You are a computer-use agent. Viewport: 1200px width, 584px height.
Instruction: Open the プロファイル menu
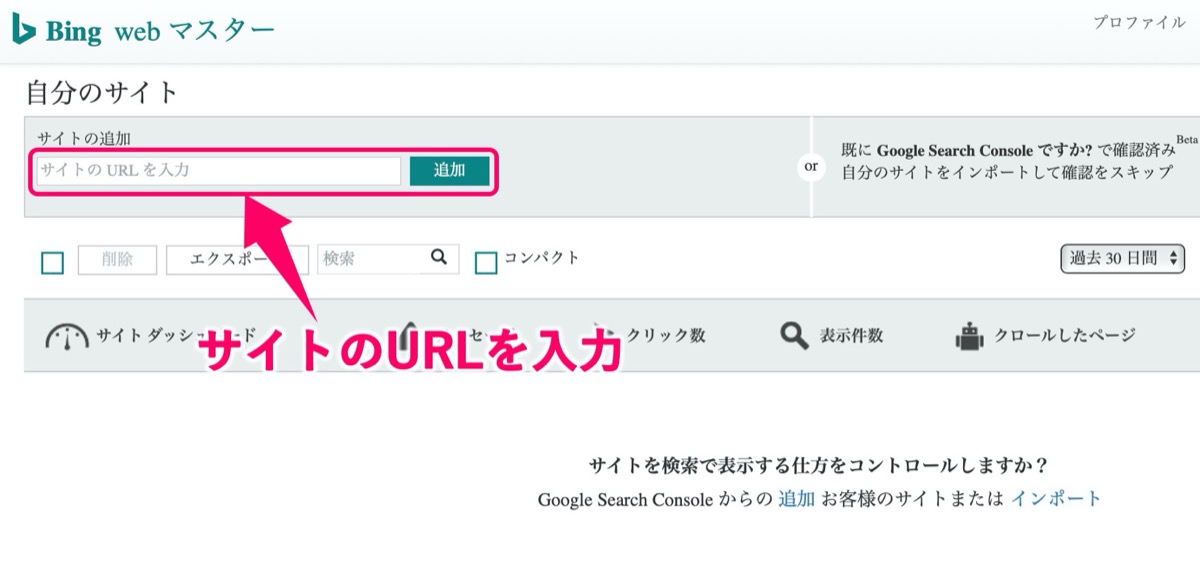pyautogui.click(x=1139, y=22)
